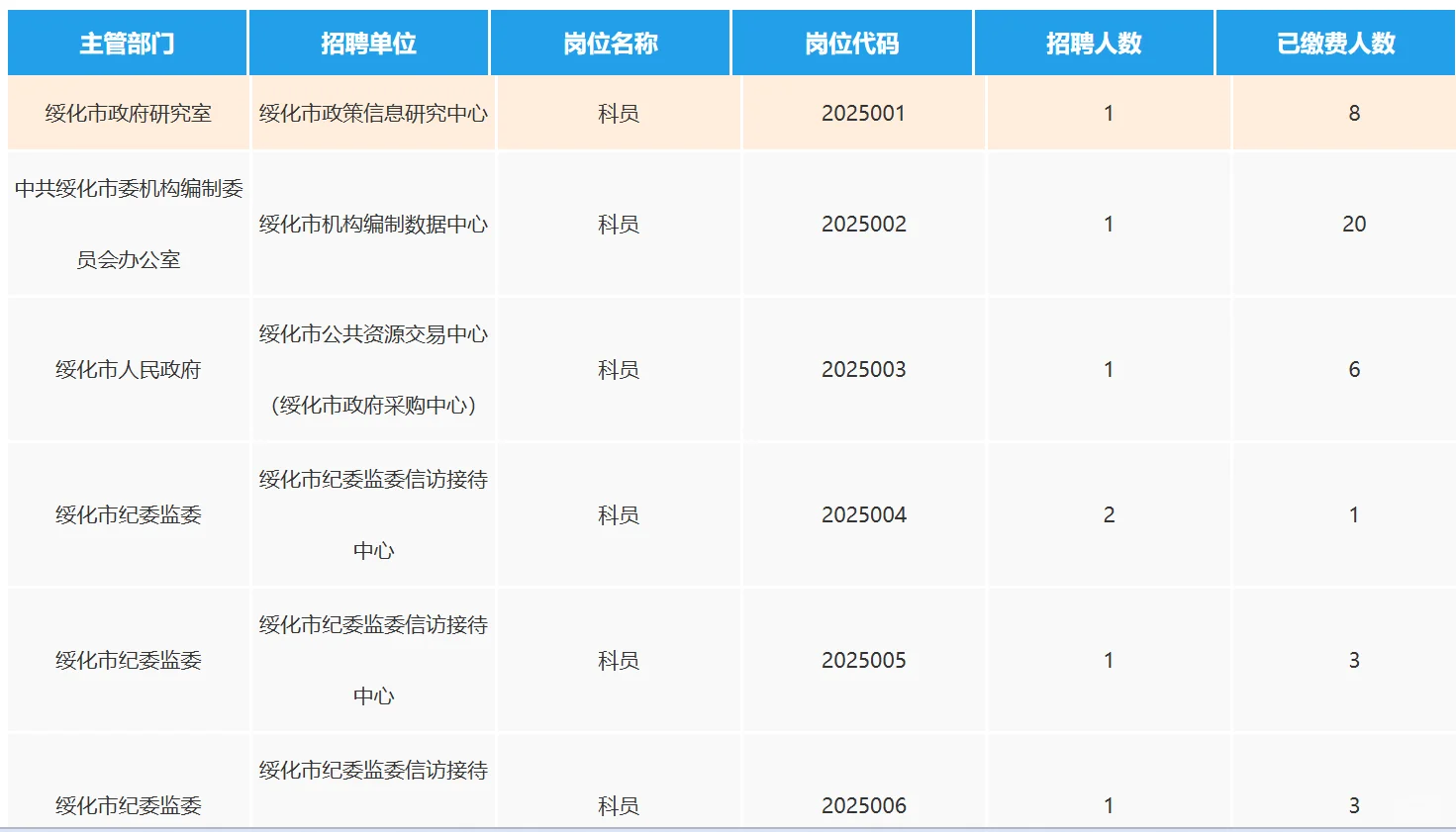Select the 岗位代码 column header
This screenshot has width=1456, height=832.
852,44
